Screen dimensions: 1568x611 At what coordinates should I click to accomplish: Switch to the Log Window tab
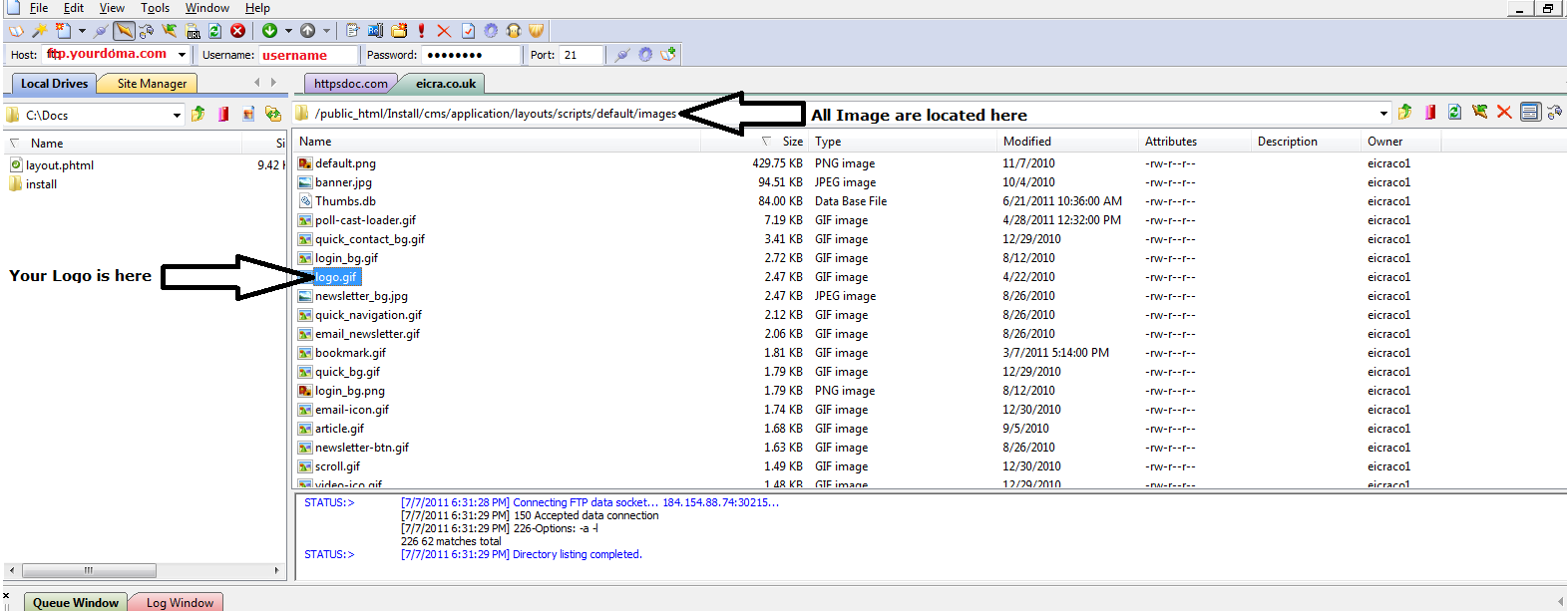coord(180,602)
